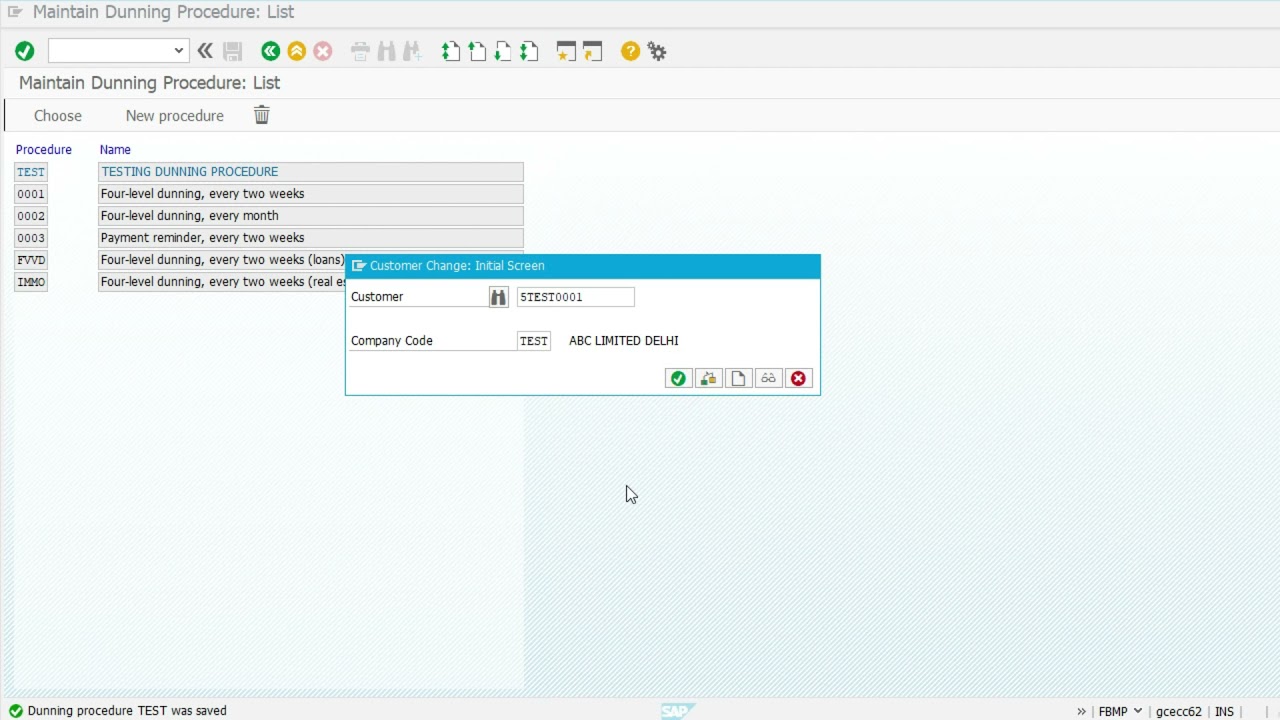1280x720 pixels.
Task: Click the Print icon
Action: (360, 51)
